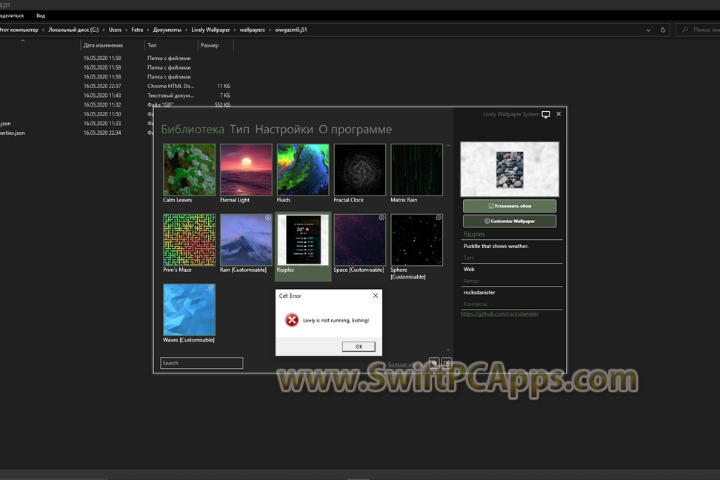The width and height of the screenshot is (720, 480).
Task: Click the Документы breadcrumb segment
Action: coord(167,30)
